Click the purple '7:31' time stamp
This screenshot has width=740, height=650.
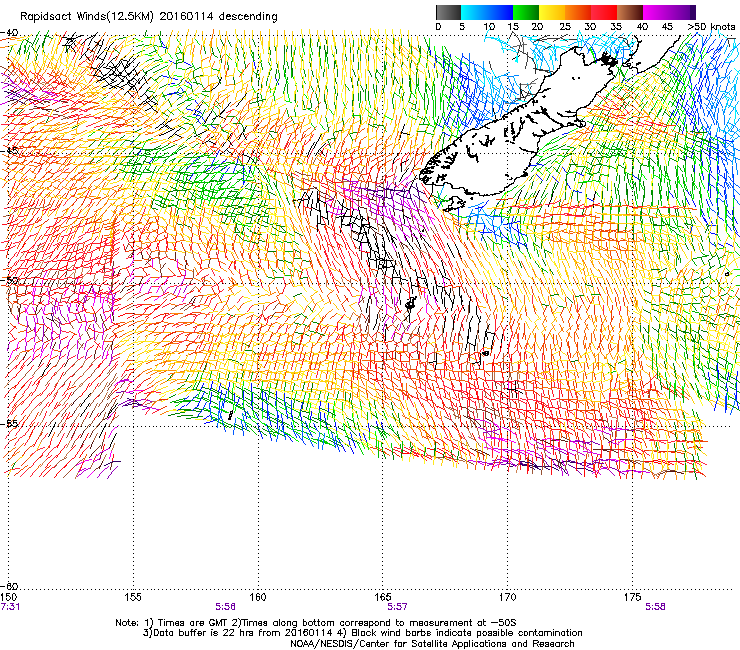pyautogui.click(x=10, y=607)
